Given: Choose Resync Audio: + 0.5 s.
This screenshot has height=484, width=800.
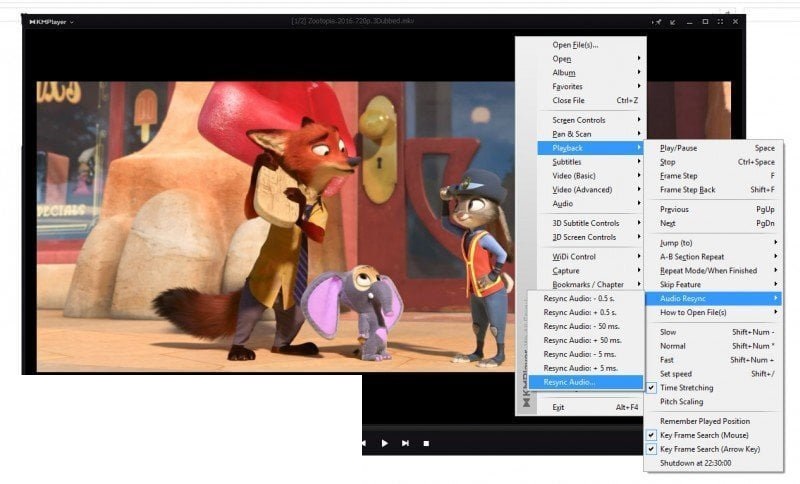Looking at the screenshot, I should (x=585, y=312).
